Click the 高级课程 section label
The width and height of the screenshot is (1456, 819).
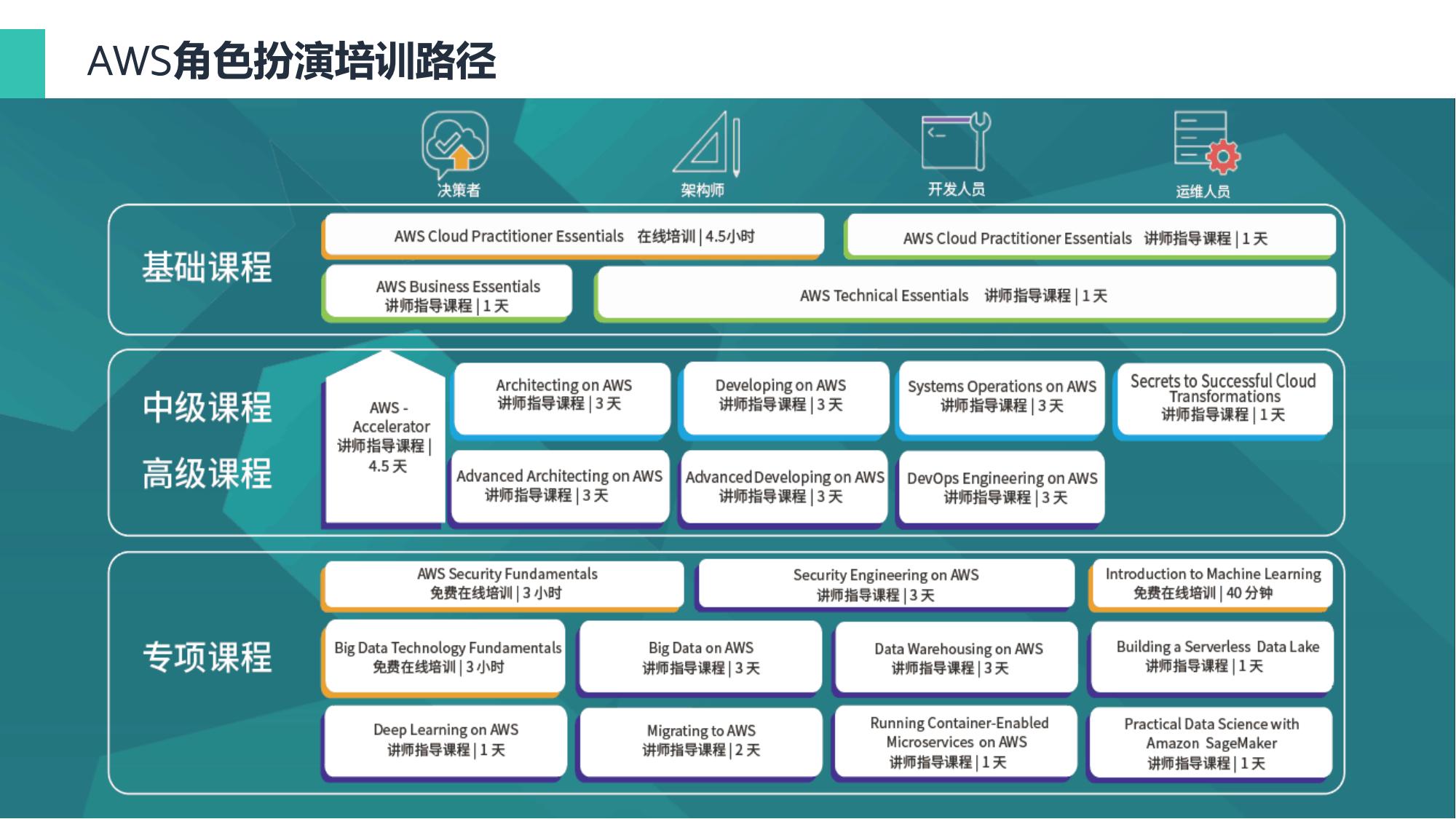(207, 474)
